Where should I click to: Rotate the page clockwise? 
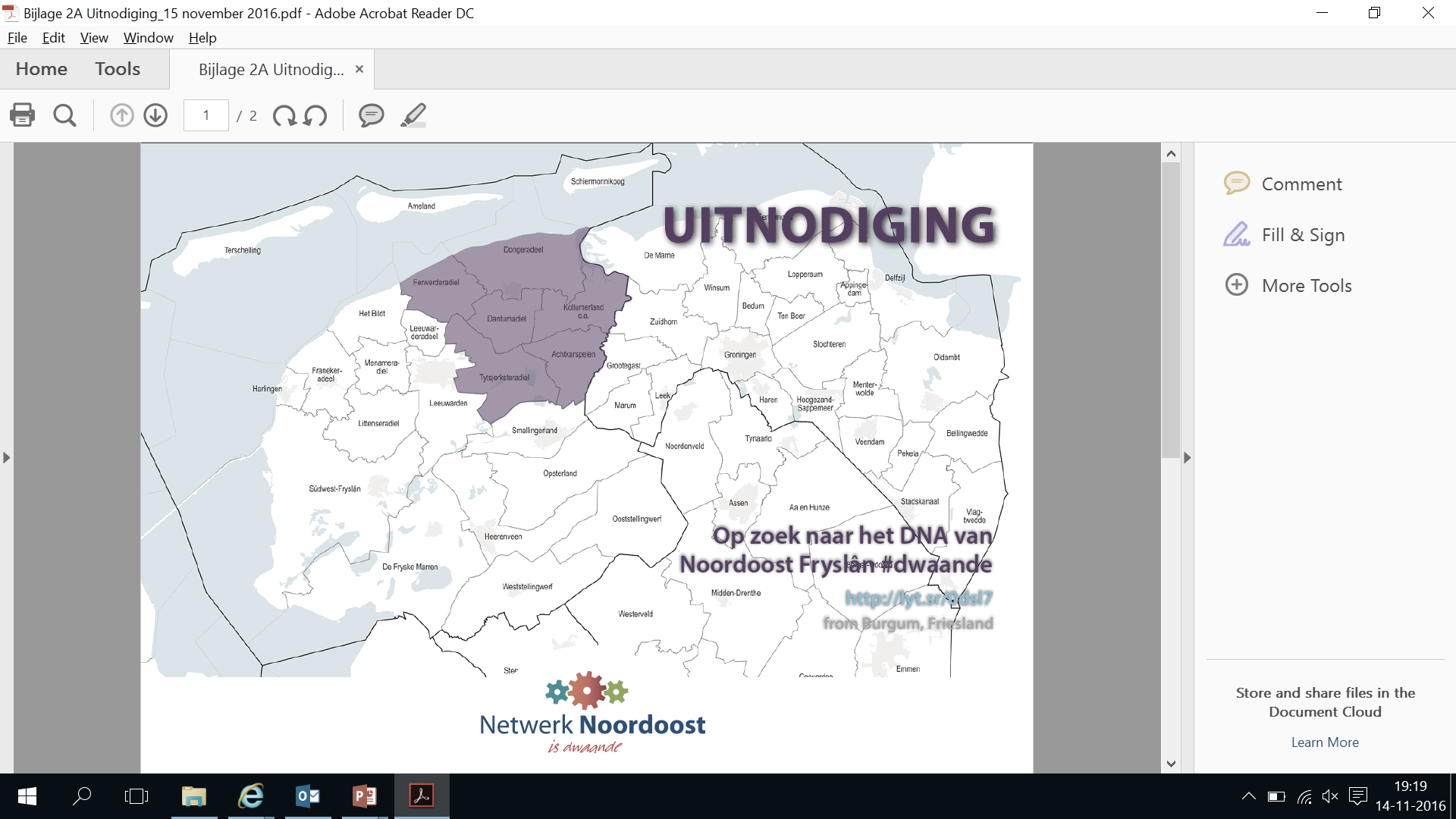point(284,115)
